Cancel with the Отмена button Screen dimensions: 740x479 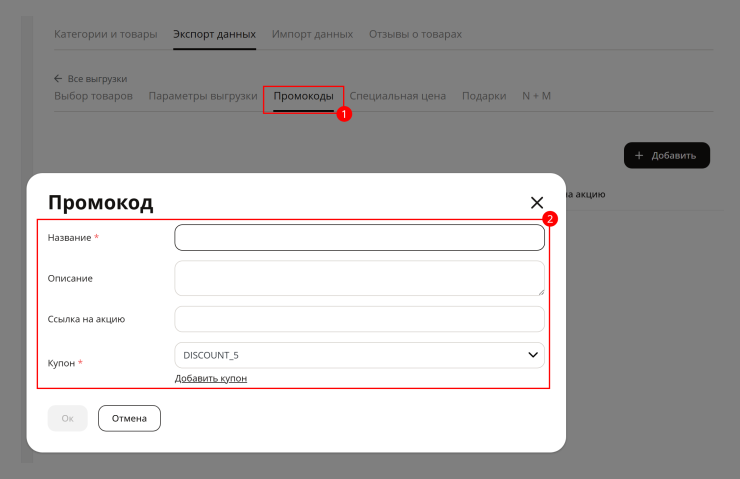click(x=129, y=418)
